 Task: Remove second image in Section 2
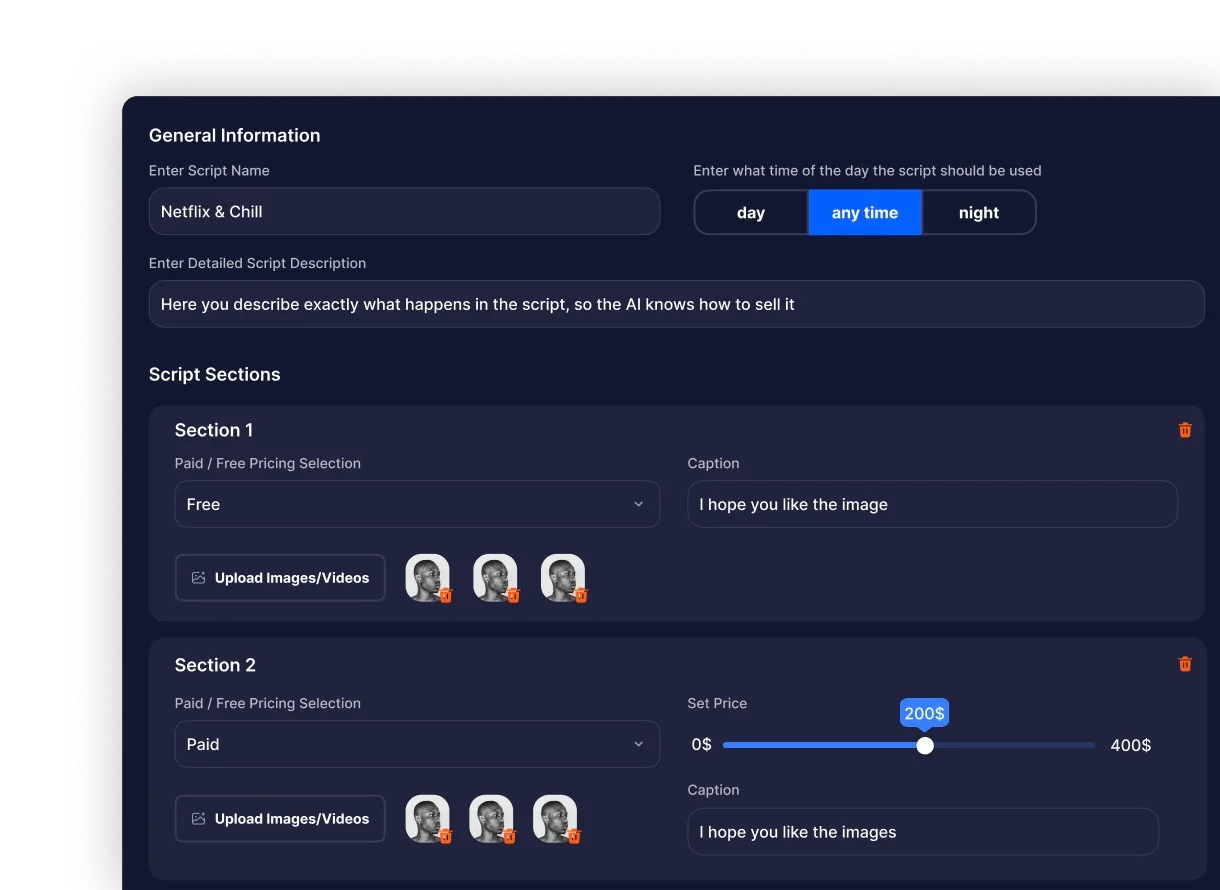[510, 836]
